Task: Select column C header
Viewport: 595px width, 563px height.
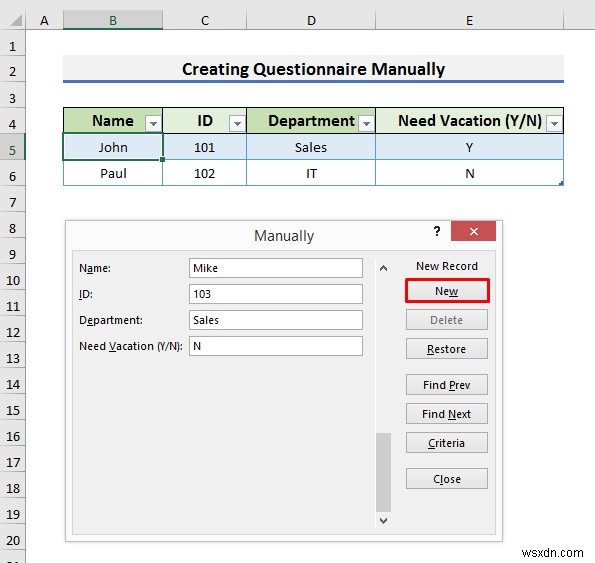Action: (x=205, y=20)
